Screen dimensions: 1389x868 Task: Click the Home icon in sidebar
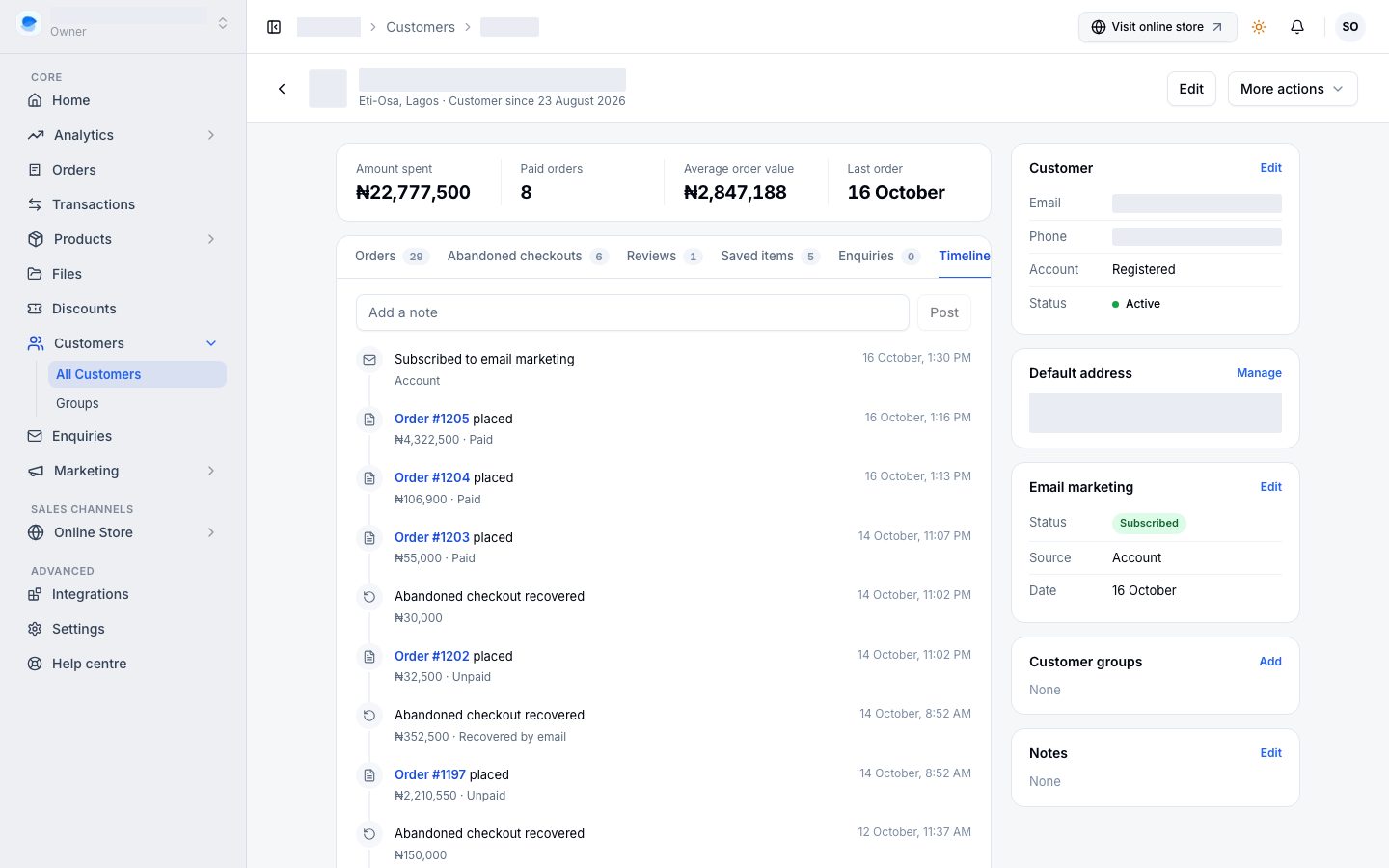coord(35,100)
